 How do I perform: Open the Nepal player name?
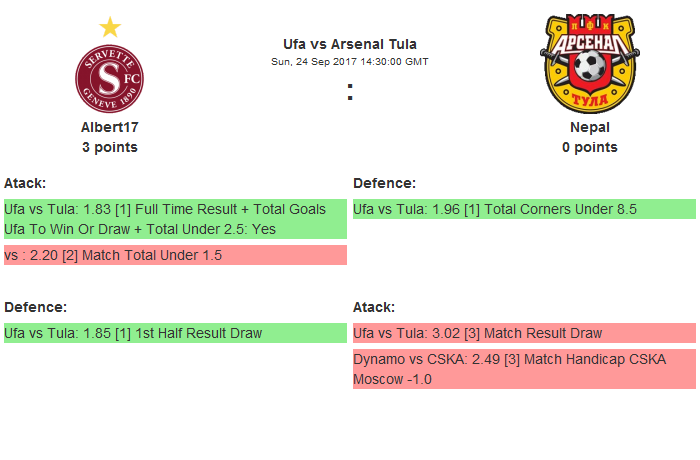coord(589,127)
